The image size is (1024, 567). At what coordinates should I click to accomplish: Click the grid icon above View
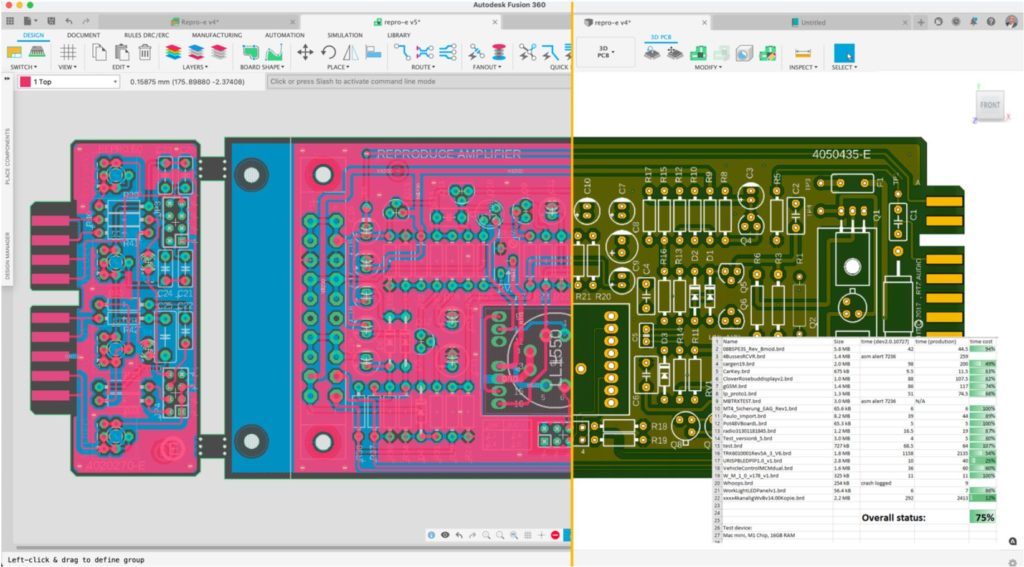pos(69,53)
